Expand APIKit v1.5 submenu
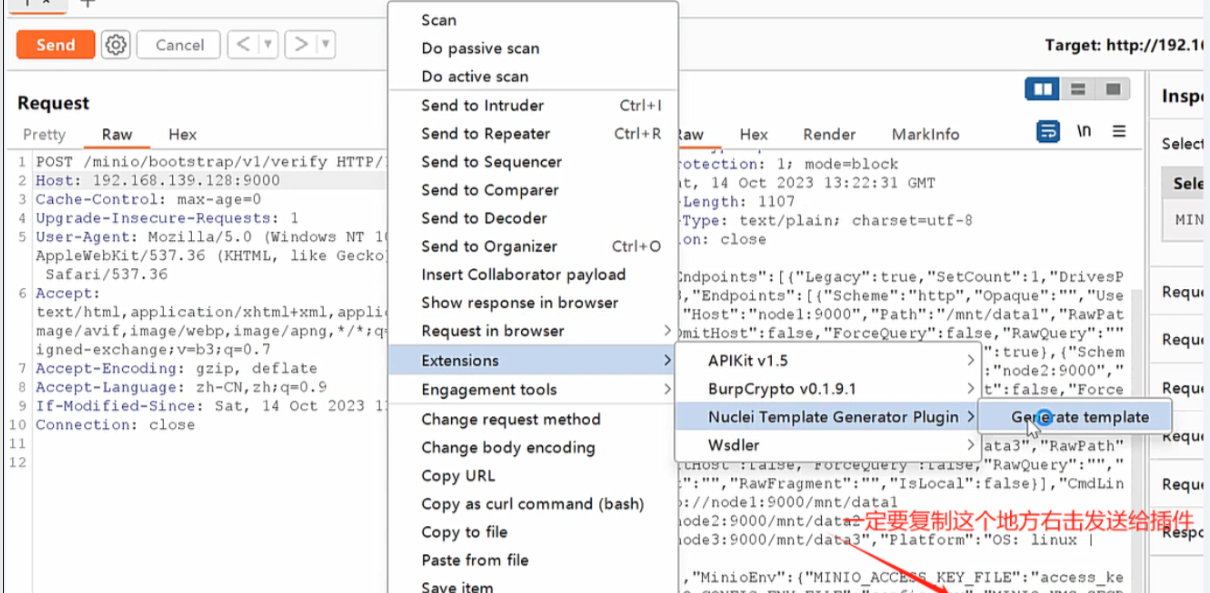 click(829, 360)
